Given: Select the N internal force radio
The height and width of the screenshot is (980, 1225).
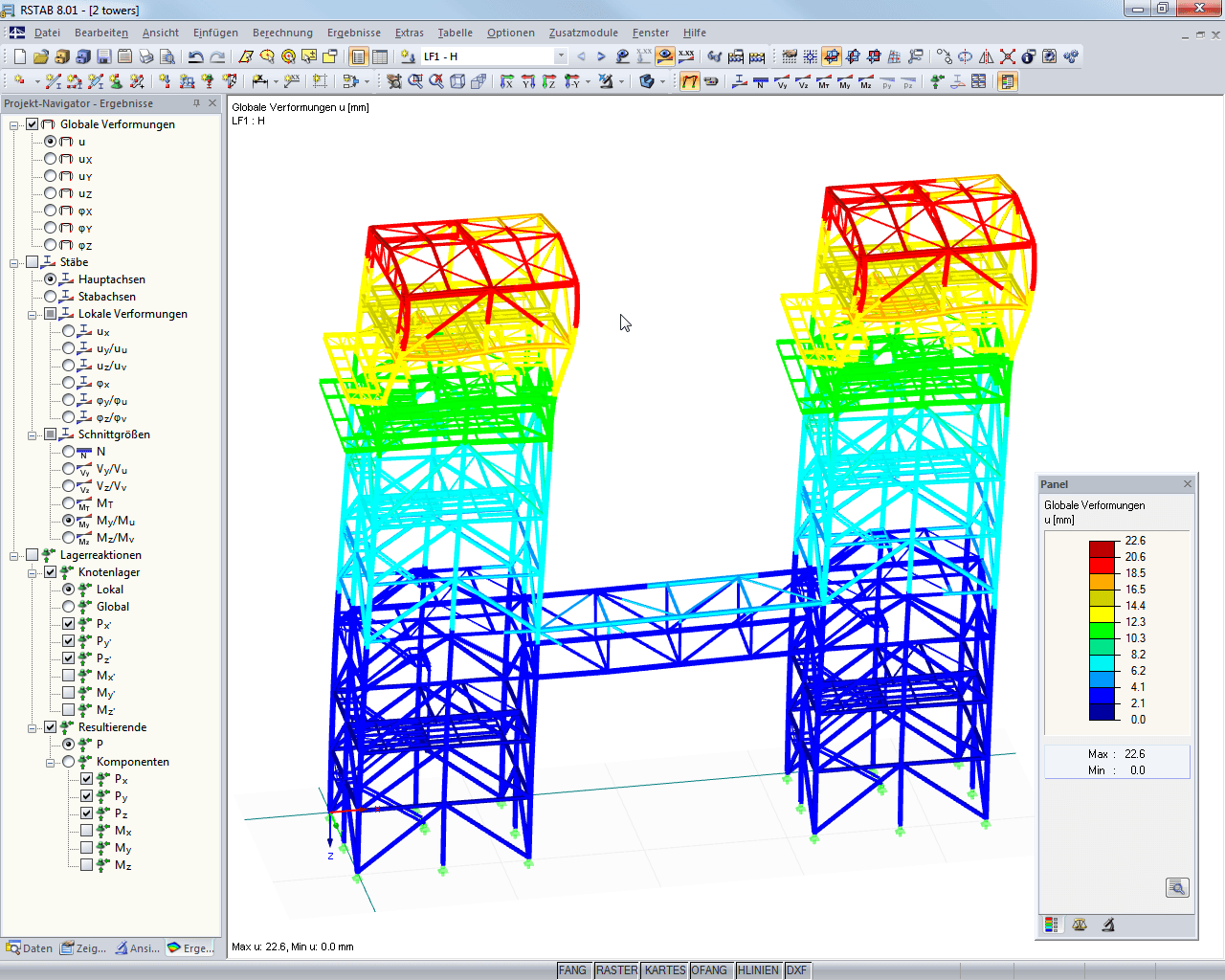Looking at the screenshot, I should click(69, 452).
